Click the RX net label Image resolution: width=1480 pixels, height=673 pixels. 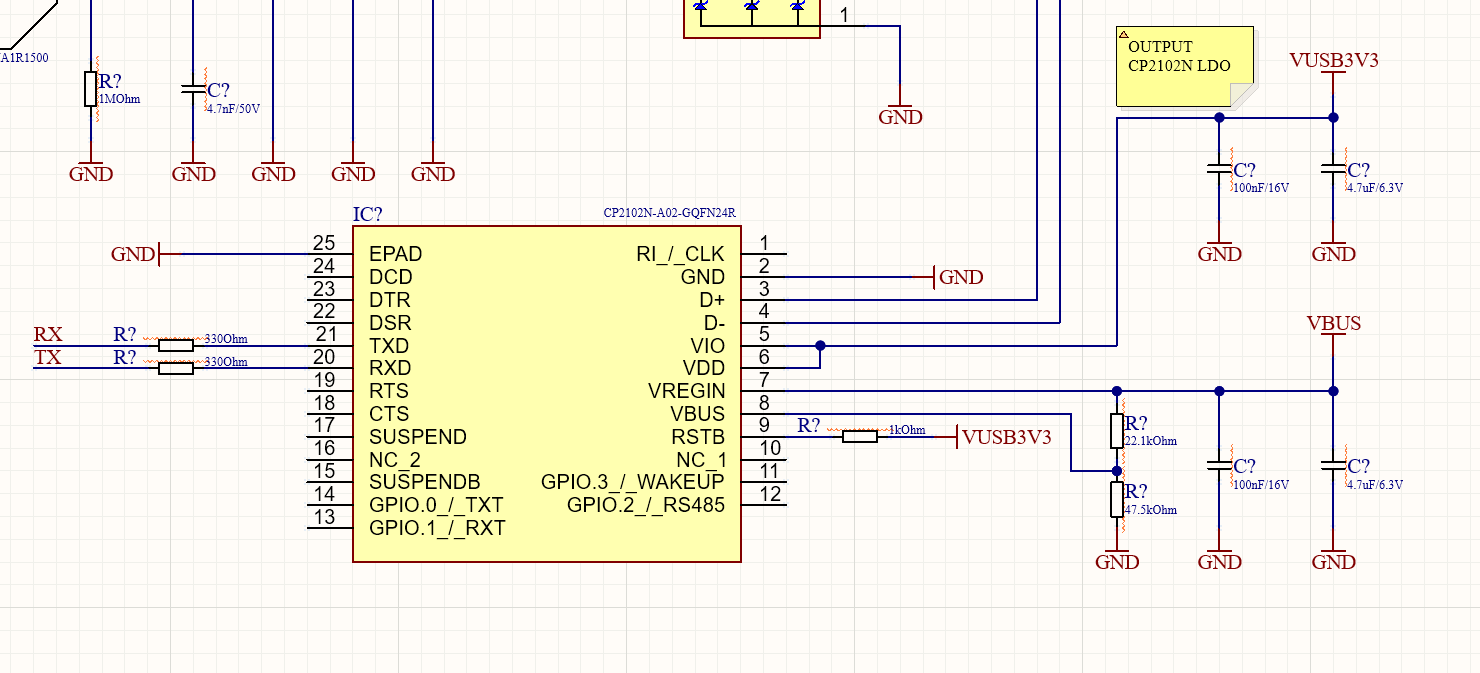(47, 334)
